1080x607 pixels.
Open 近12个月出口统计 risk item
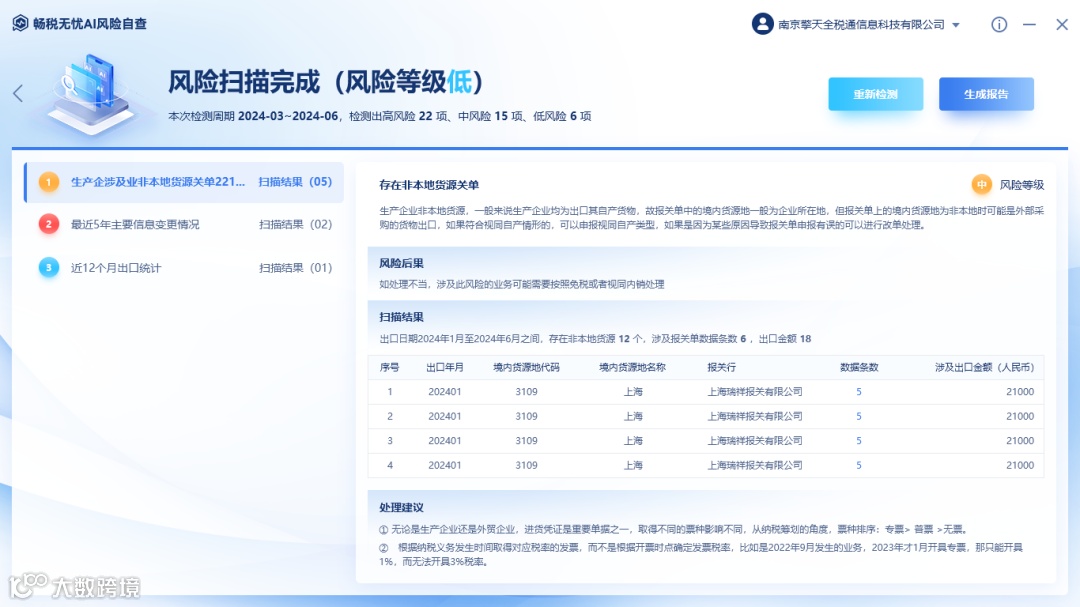pyautogui.click(x=116, y=268)
